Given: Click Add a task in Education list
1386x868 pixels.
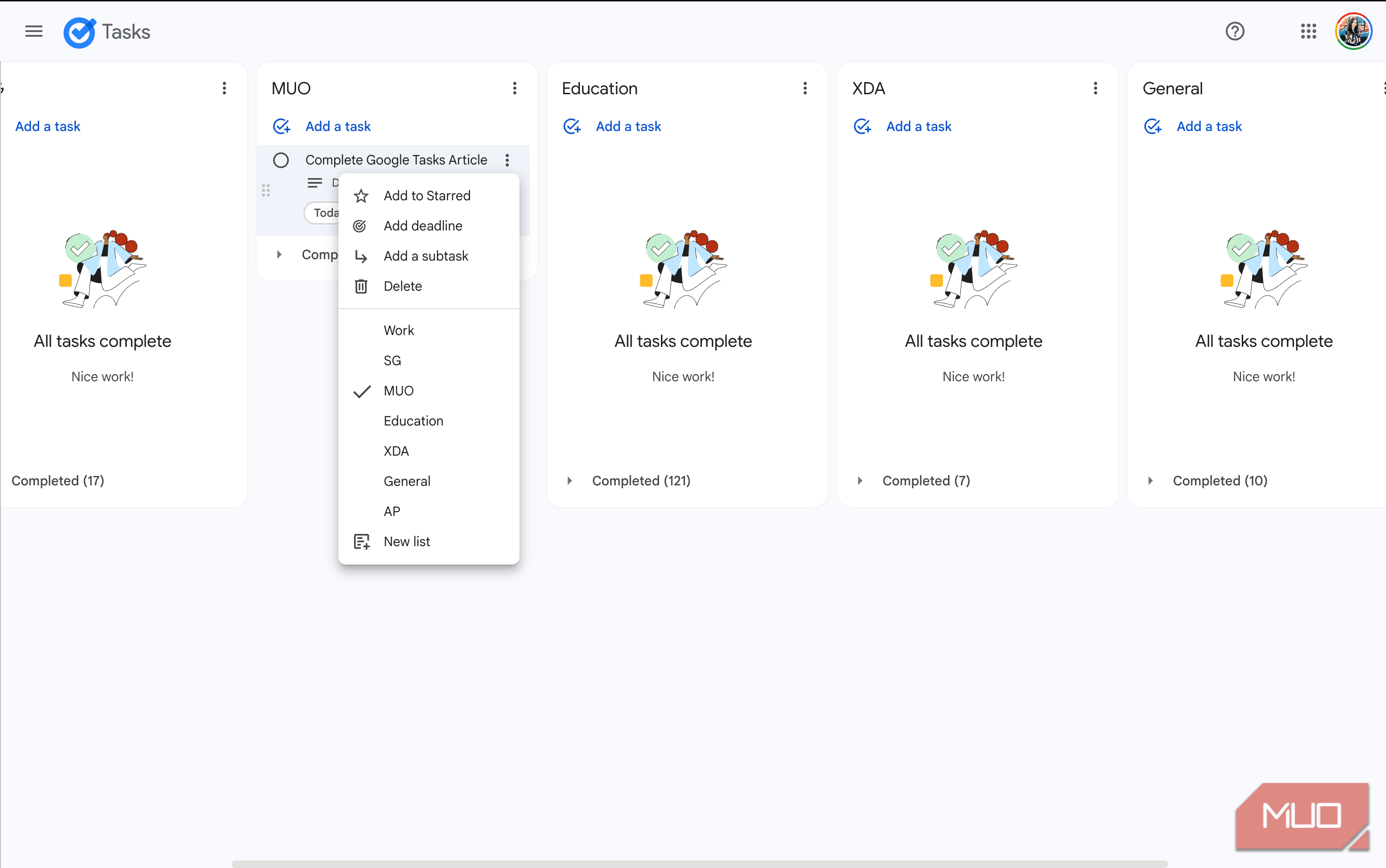Looking at the screenshot, I should (628, 126).
